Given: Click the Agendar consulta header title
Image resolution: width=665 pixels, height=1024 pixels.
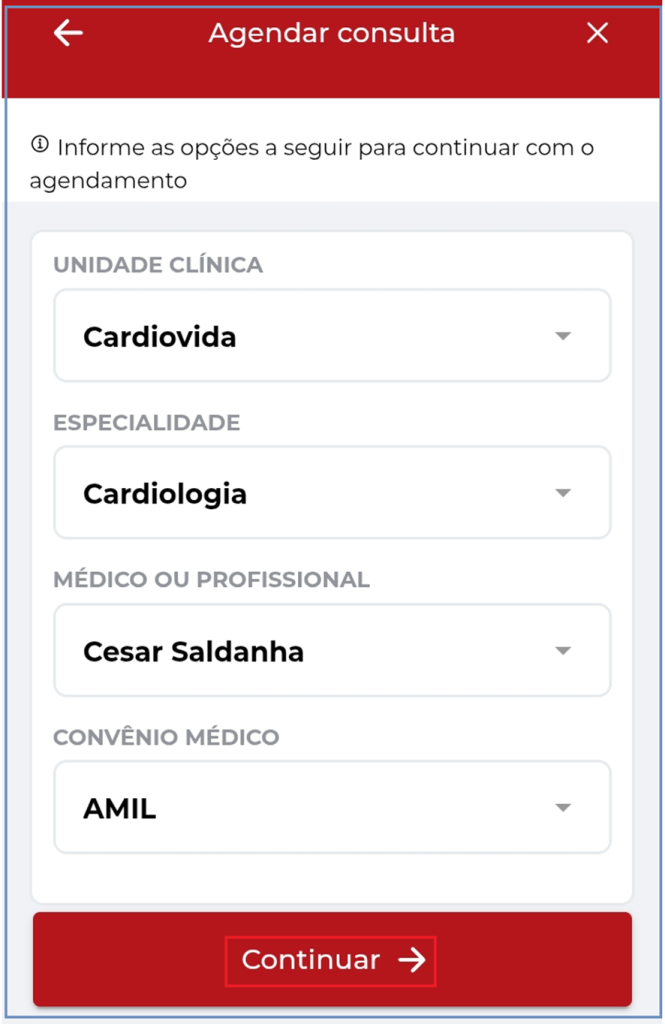Looking at the screenshot, I should (332, 33).
